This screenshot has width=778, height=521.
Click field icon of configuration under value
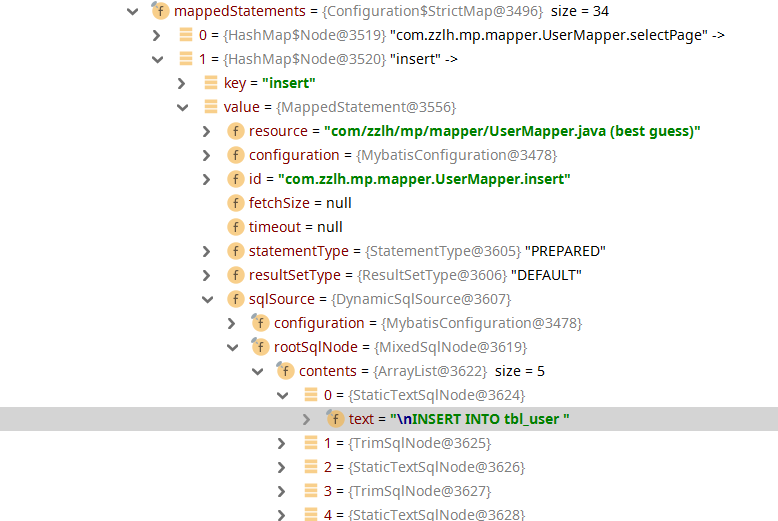tap(236, 155)
